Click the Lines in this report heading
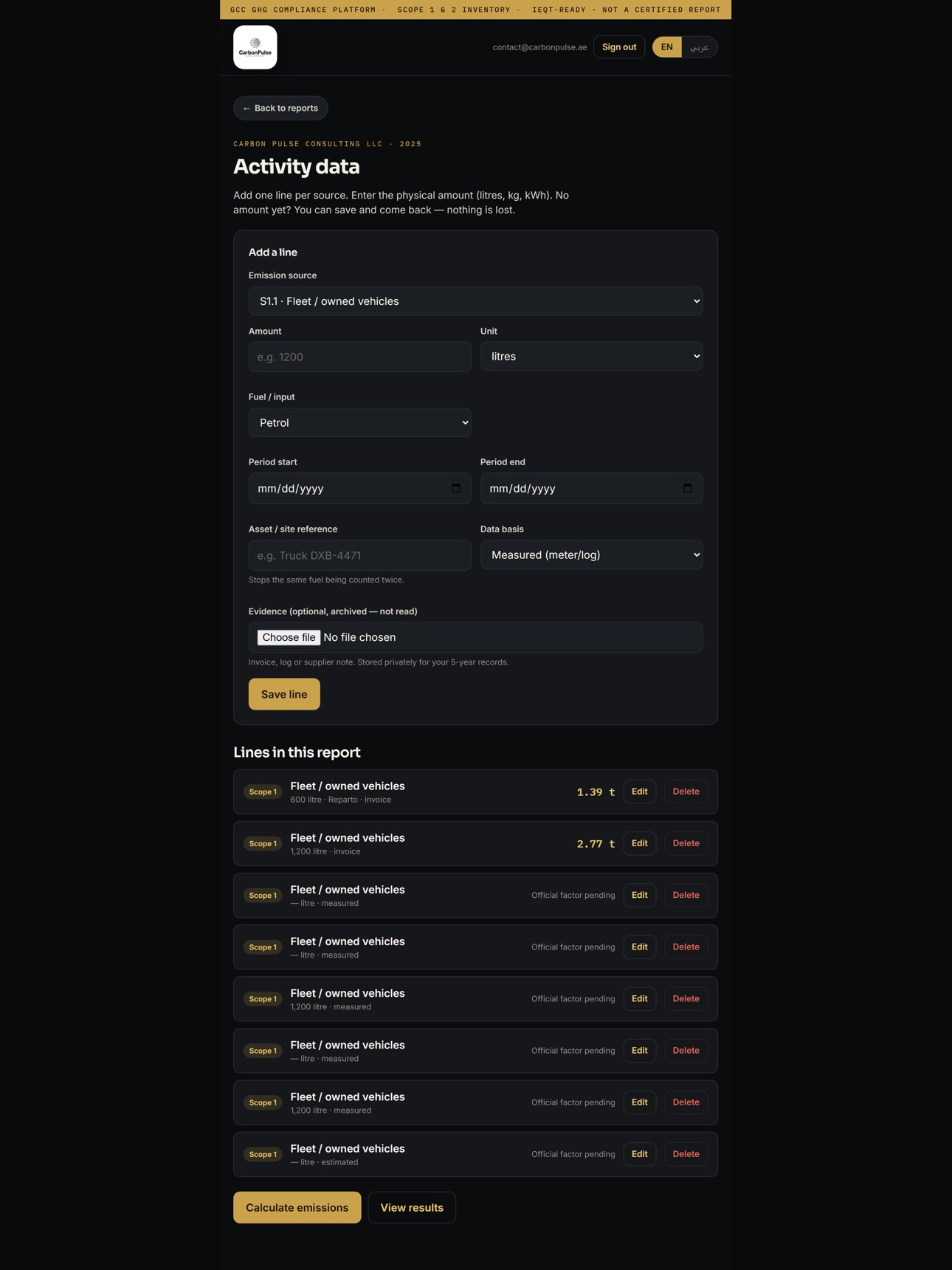952x1270 pixels. pyautogui.click(x=297, y=752)
